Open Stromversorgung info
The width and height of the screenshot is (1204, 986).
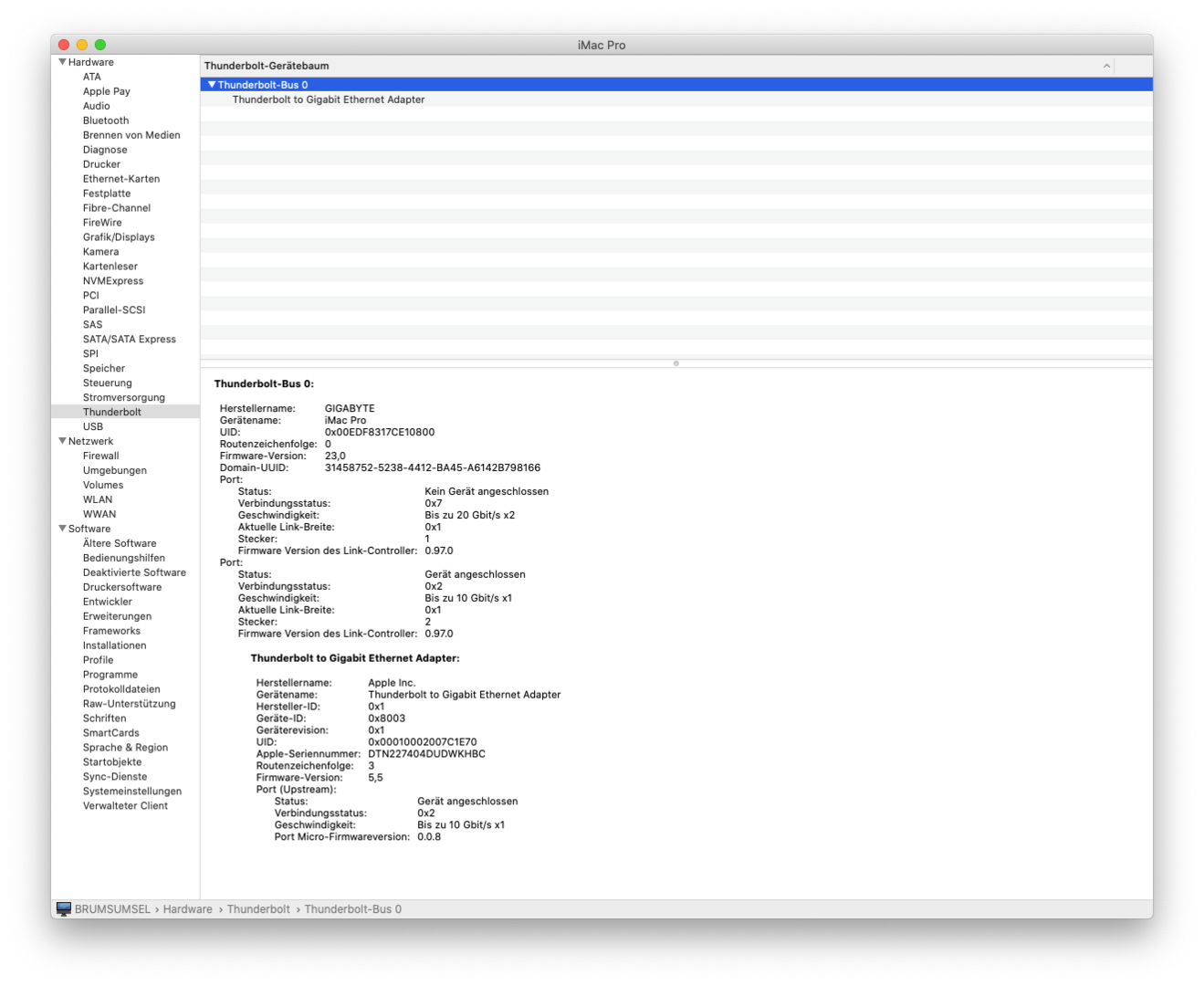124,398
